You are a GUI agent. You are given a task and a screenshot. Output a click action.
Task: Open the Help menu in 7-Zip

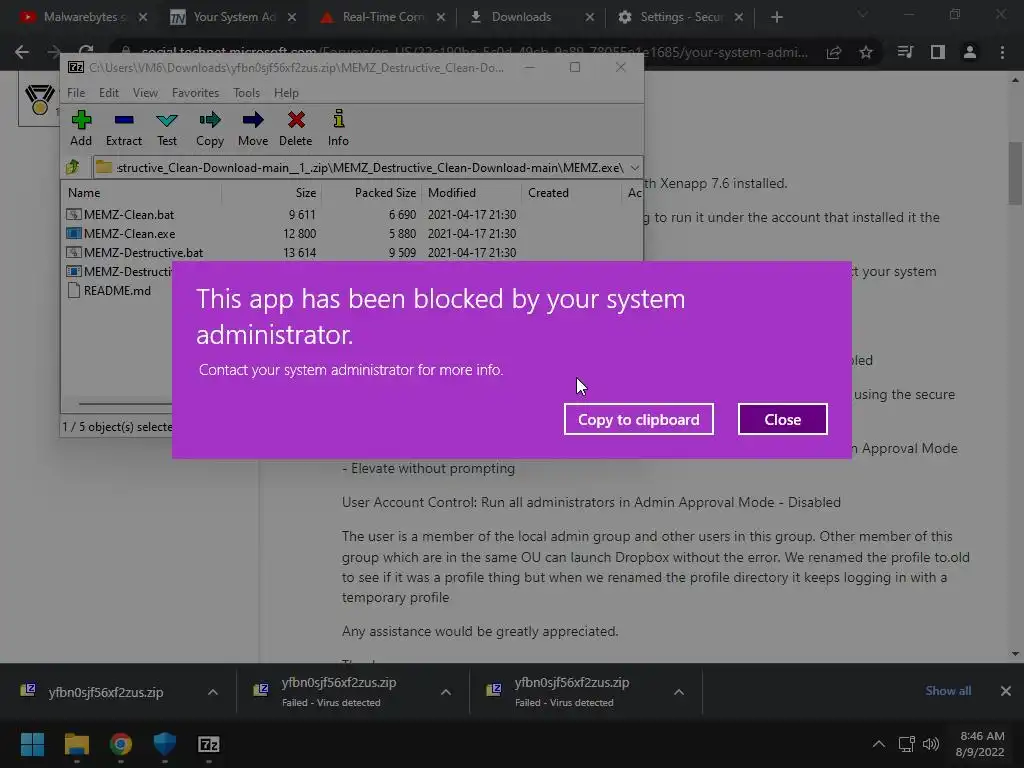pyautogui.click(x=286, y=93)
